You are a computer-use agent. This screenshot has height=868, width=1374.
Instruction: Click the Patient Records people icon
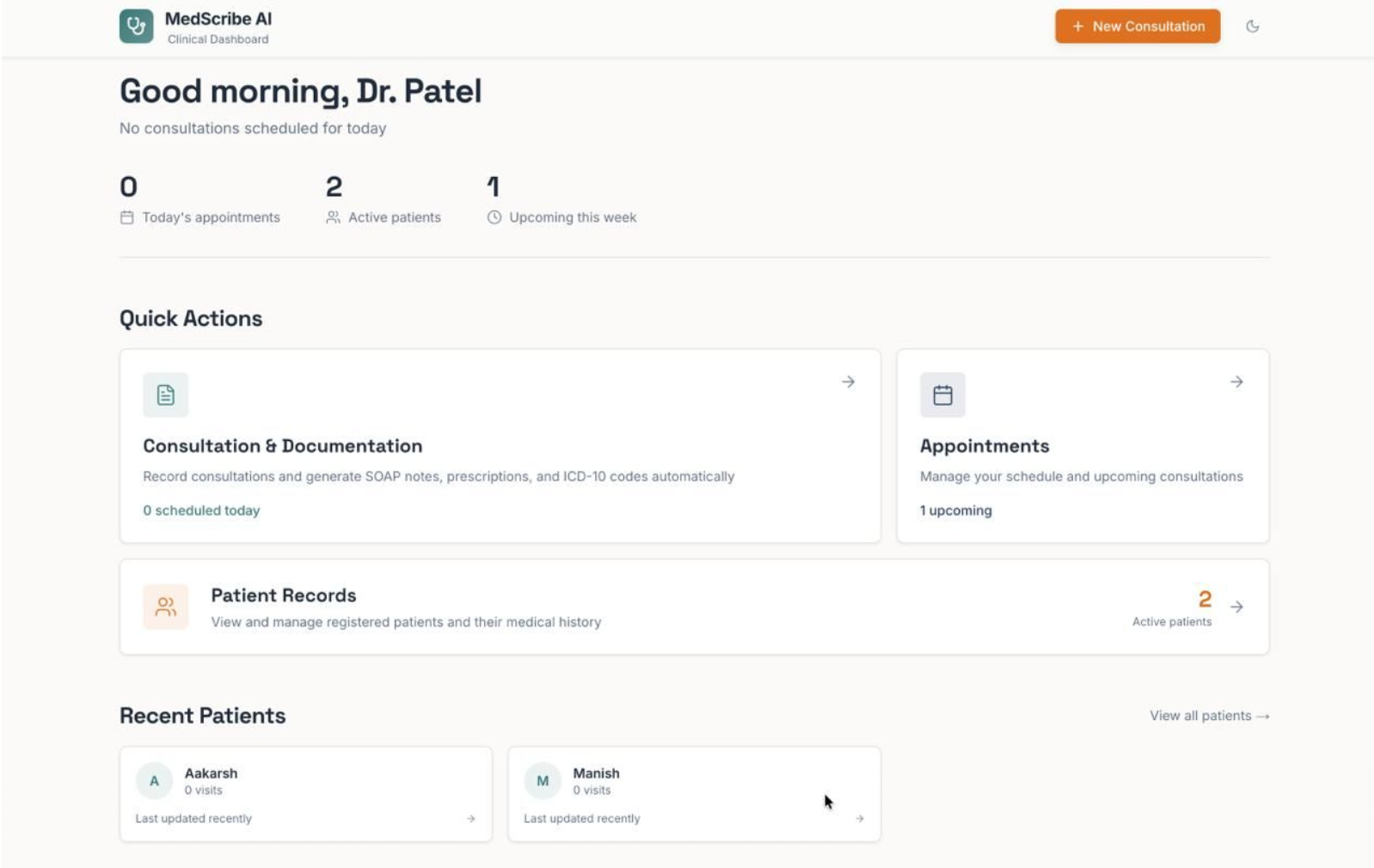point(166,607)
